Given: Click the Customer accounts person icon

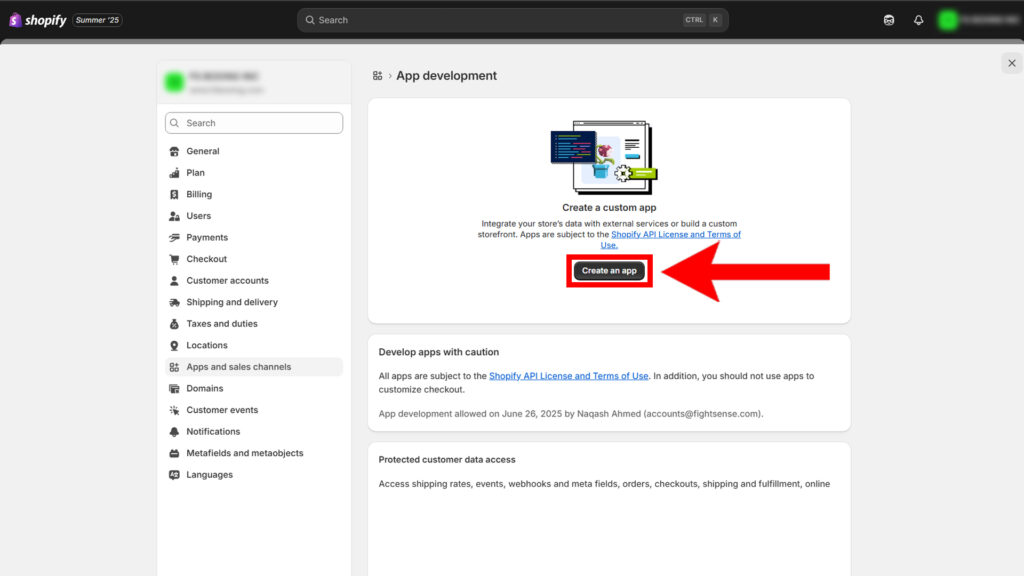Looking at the screenshot, I should click(x=174, y=281).
